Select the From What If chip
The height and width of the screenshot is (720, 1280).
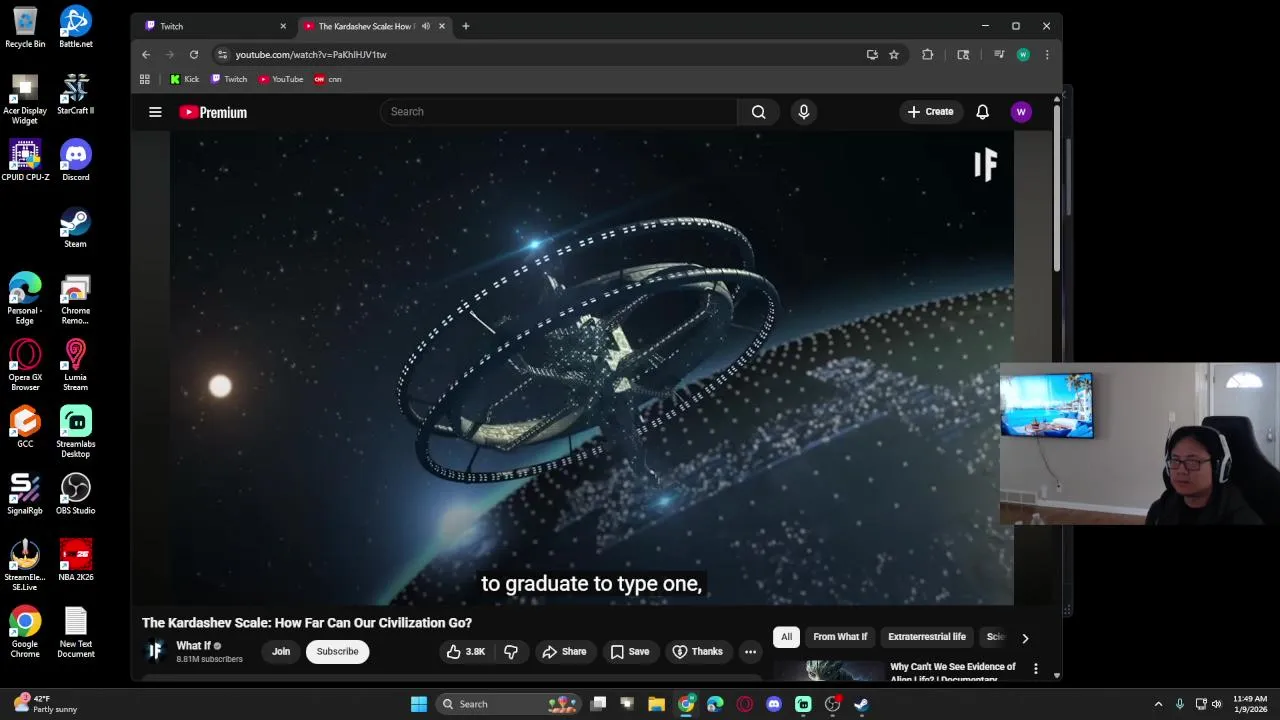click(840, 637)
